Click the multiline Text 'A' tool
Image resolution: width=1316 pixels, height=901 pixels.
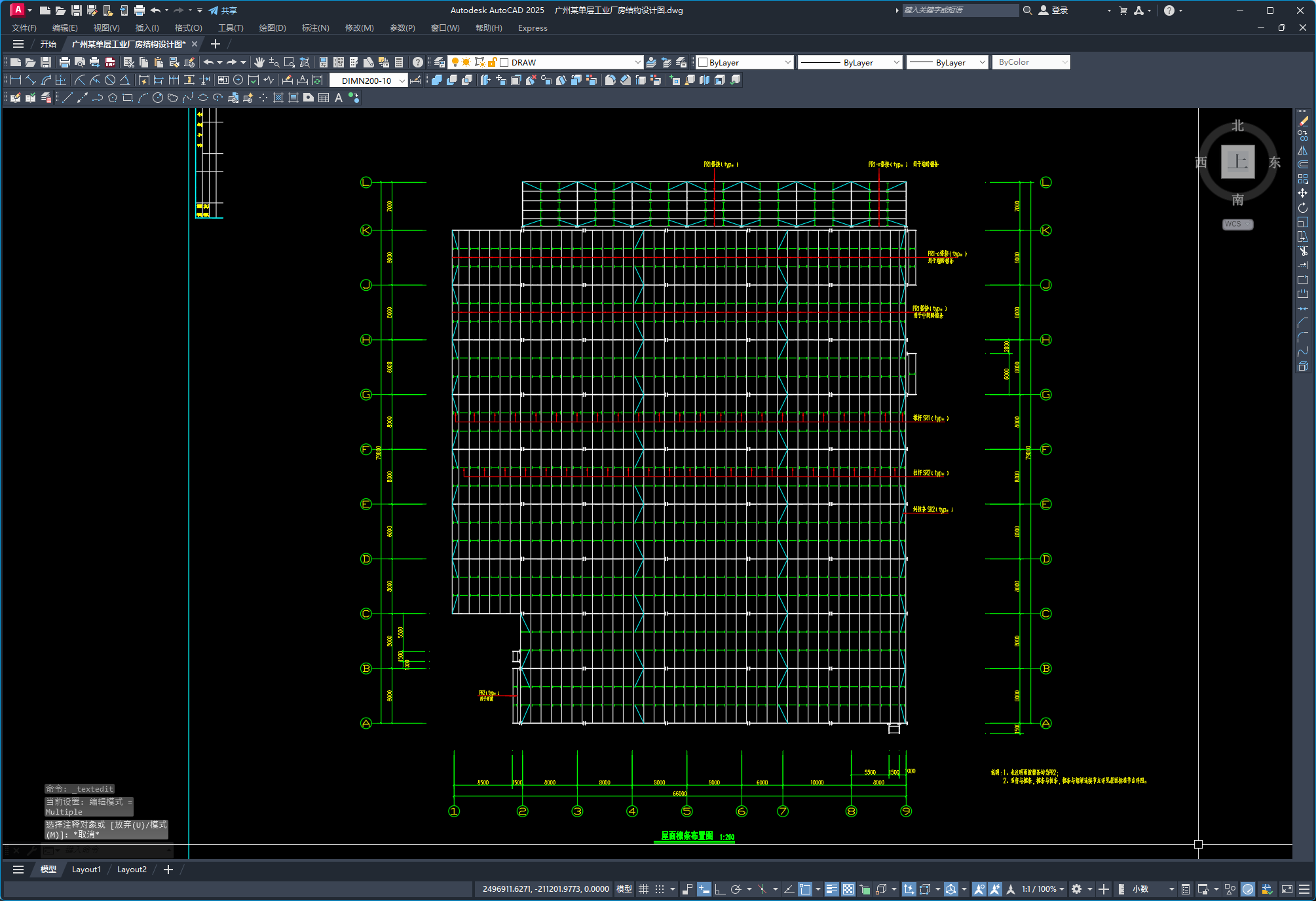click(339, 98)
